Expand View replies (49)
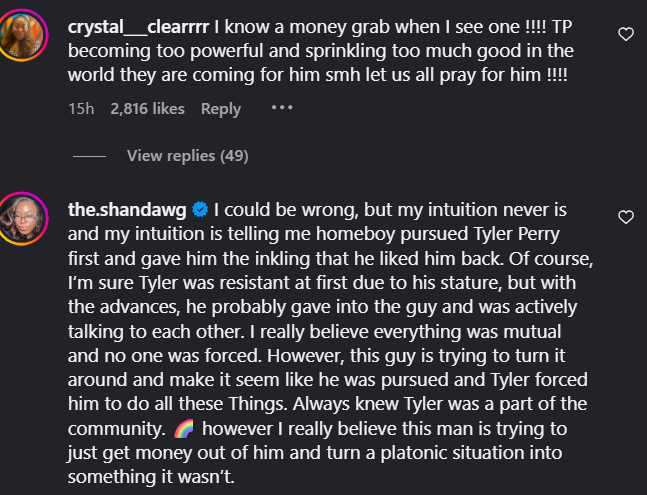This screenshot has height=495, width=647. point(187,156)
